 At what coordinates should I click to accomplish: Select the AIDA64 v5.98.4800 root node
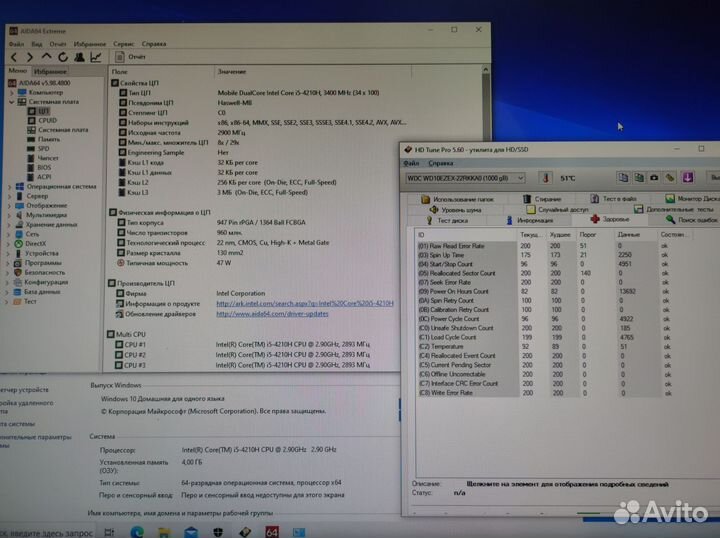click(39, 83)
